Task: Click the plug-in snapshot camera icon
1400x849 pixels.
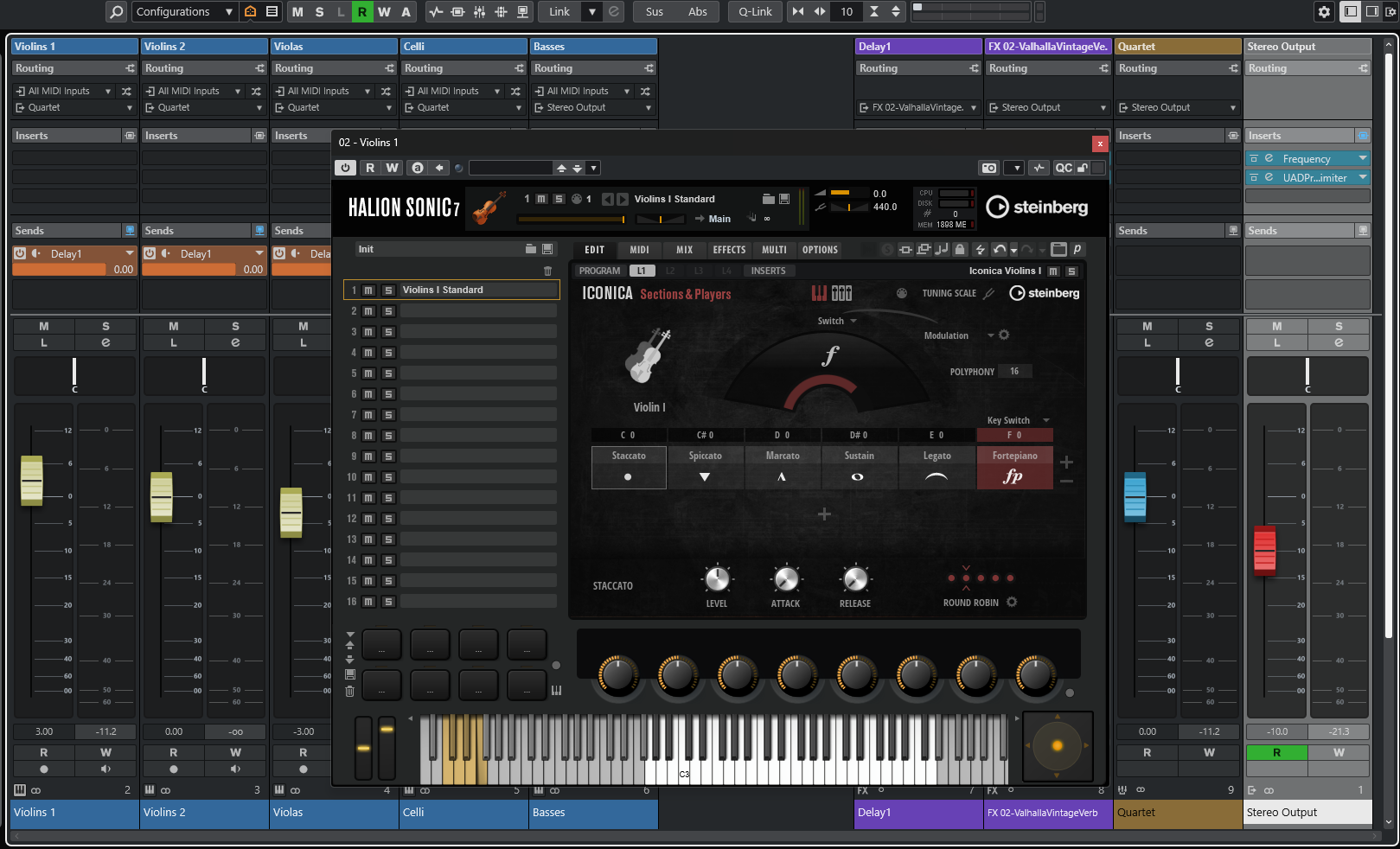Action: pyautogui.click(x=989, y=168)
